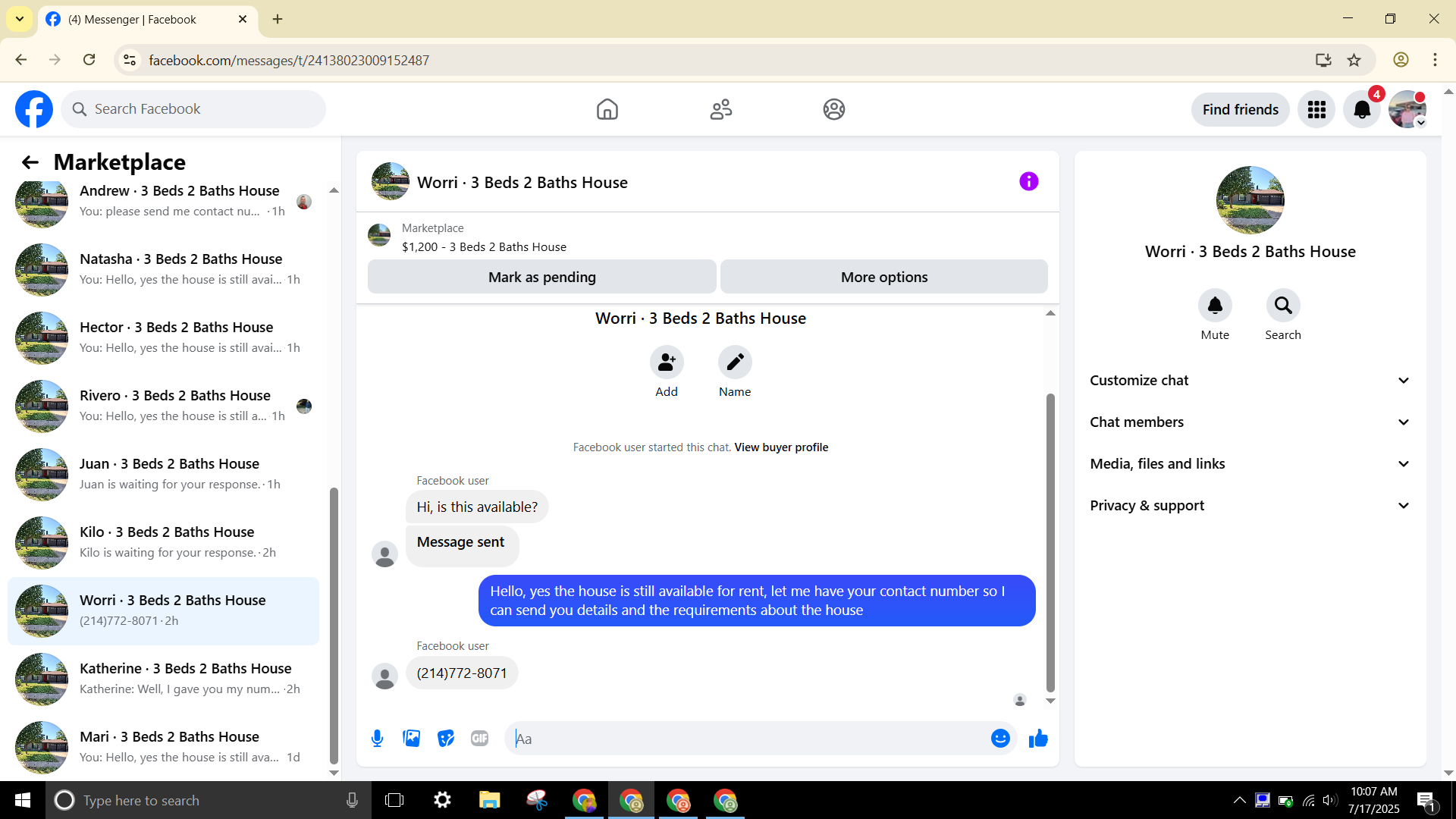Image resolution: width=1456 pixels, height=819 pixels.
Task: Open the Natasha conversation
Action: 163,269
